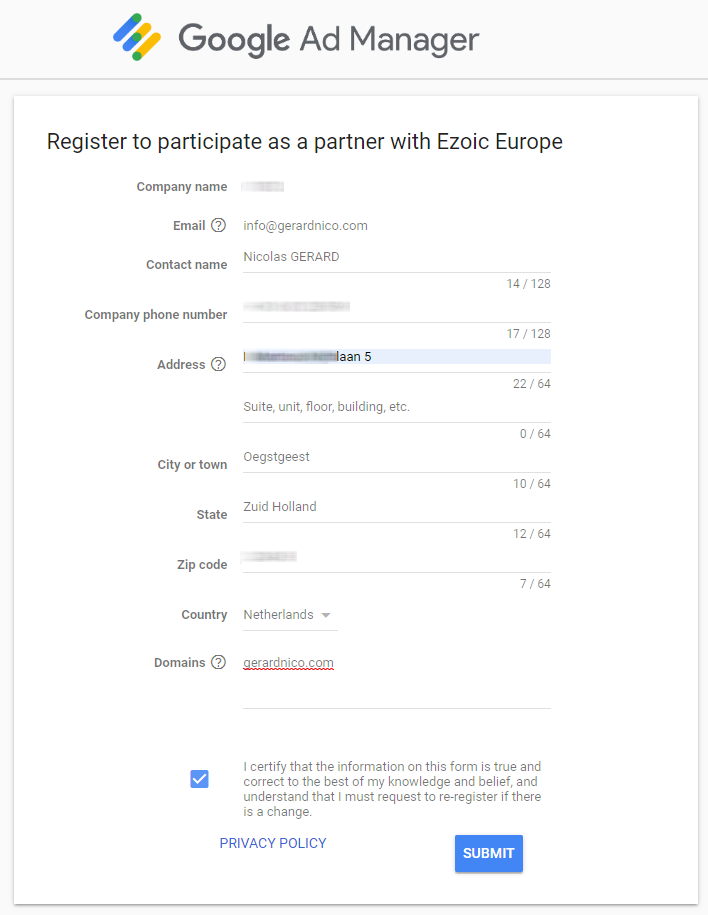The image size is (708, 915).
Task: Uncheck the information certification checkbox
Action: coord(199,778)
